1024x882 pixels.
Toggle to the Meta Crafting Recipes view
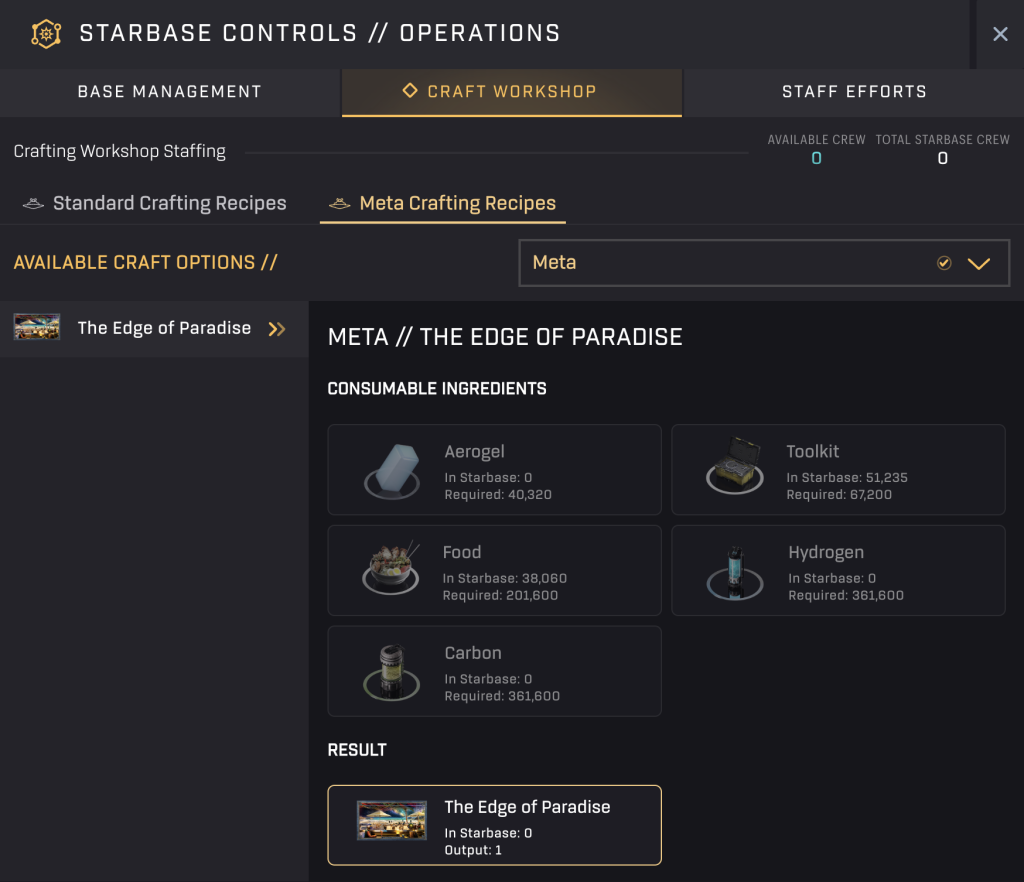[x=456, y=202]
